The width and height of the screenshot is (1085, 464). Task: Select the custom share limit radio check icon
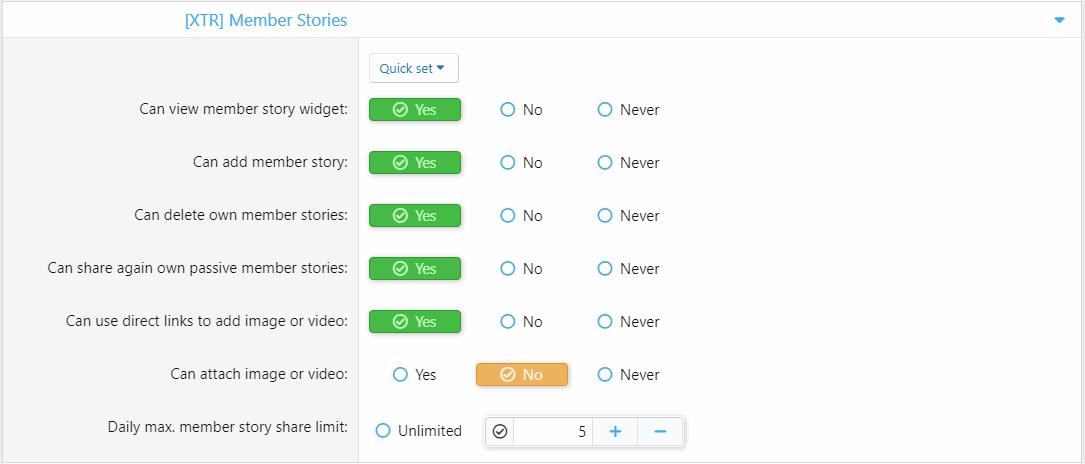pyautogui.click(x=500, y=431)
